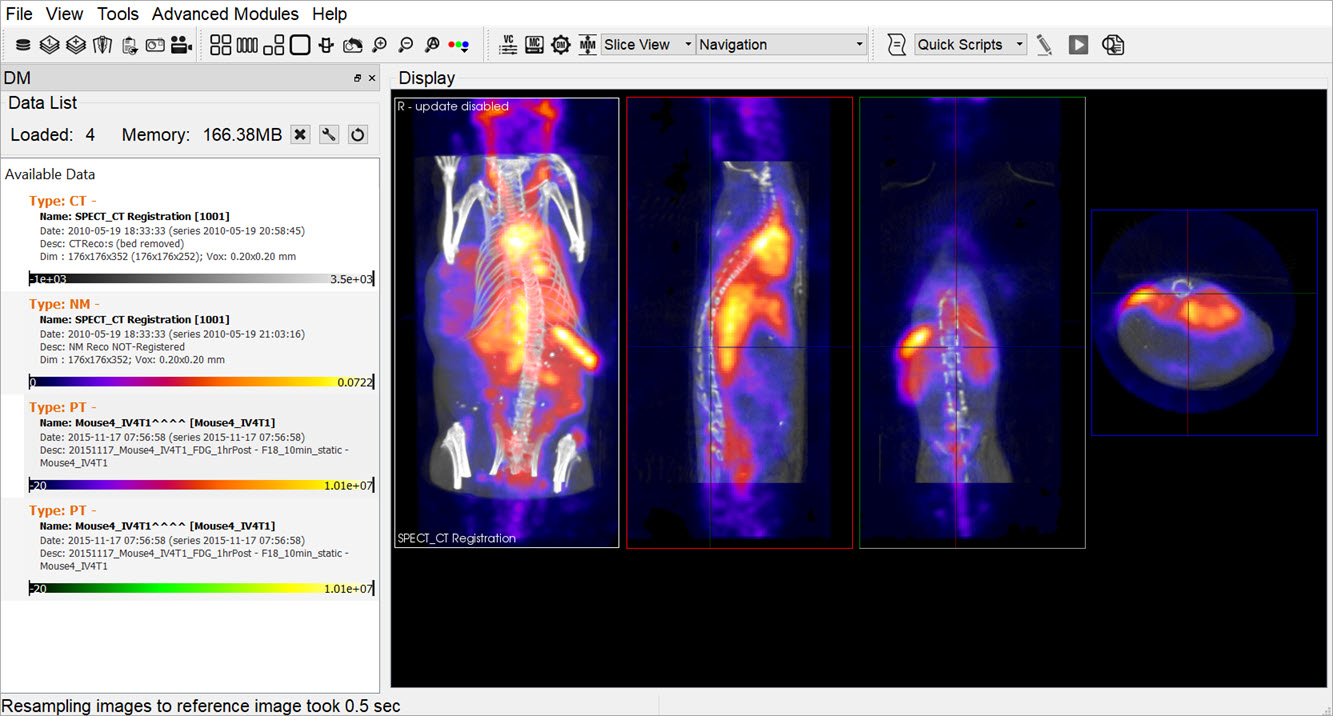Click the wrench icon in Data List
The width and height of the screenshot is (1333, 716).
[328, 135]
